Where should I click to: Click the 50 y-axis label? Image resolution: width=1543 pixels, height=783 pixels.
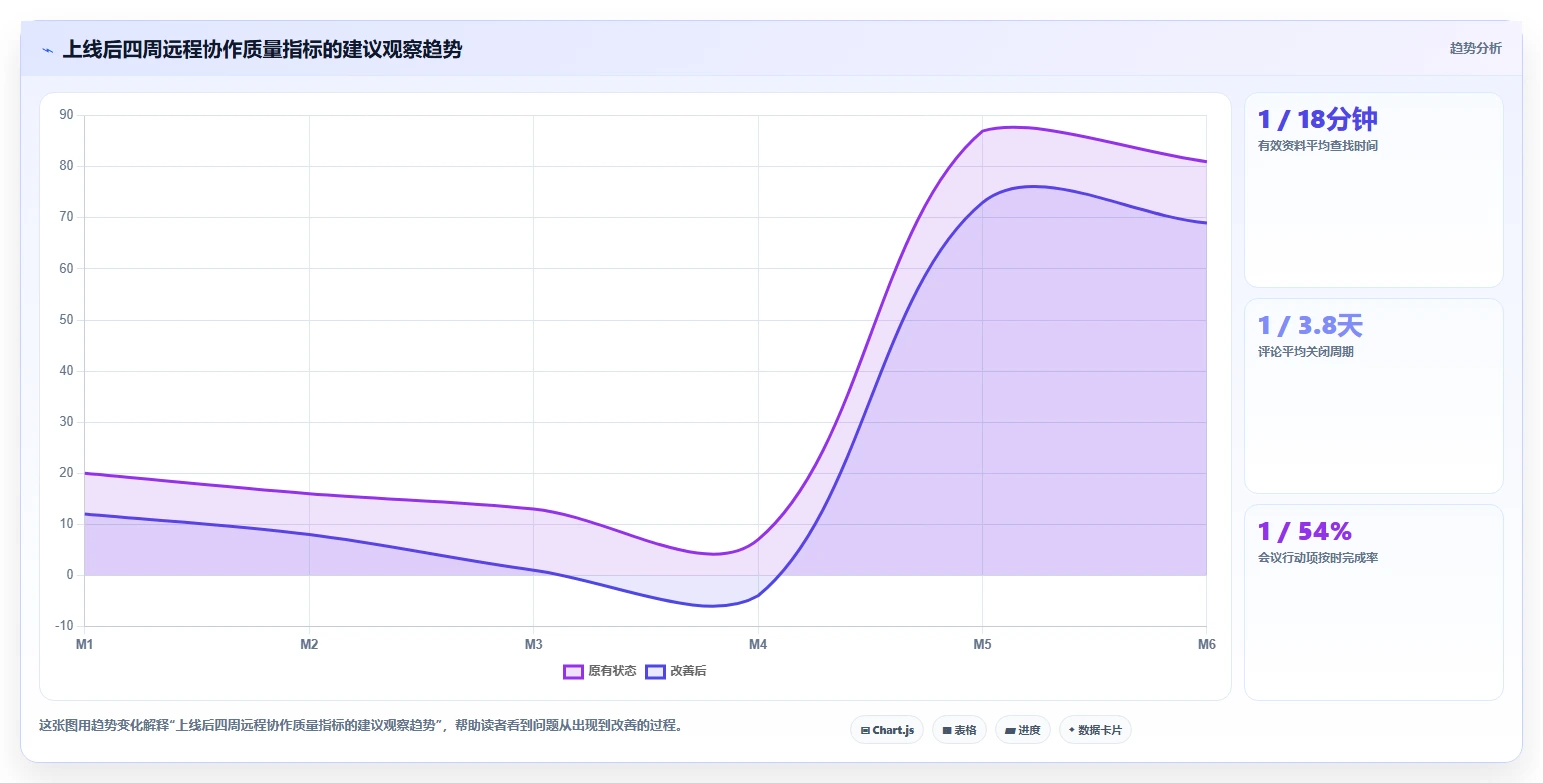click(x=67, y=320)
